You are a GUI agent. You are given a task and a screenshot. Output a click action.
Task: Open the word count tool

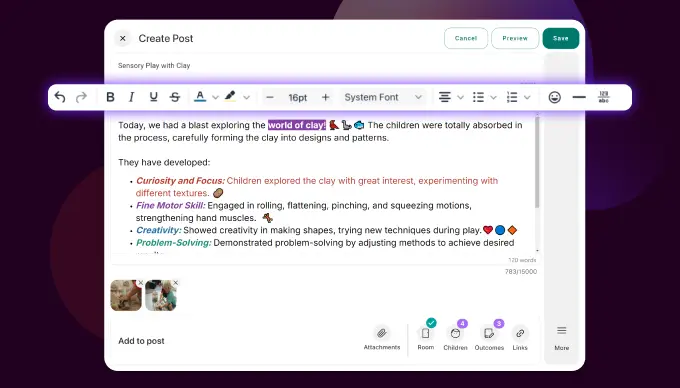(604, 97)
